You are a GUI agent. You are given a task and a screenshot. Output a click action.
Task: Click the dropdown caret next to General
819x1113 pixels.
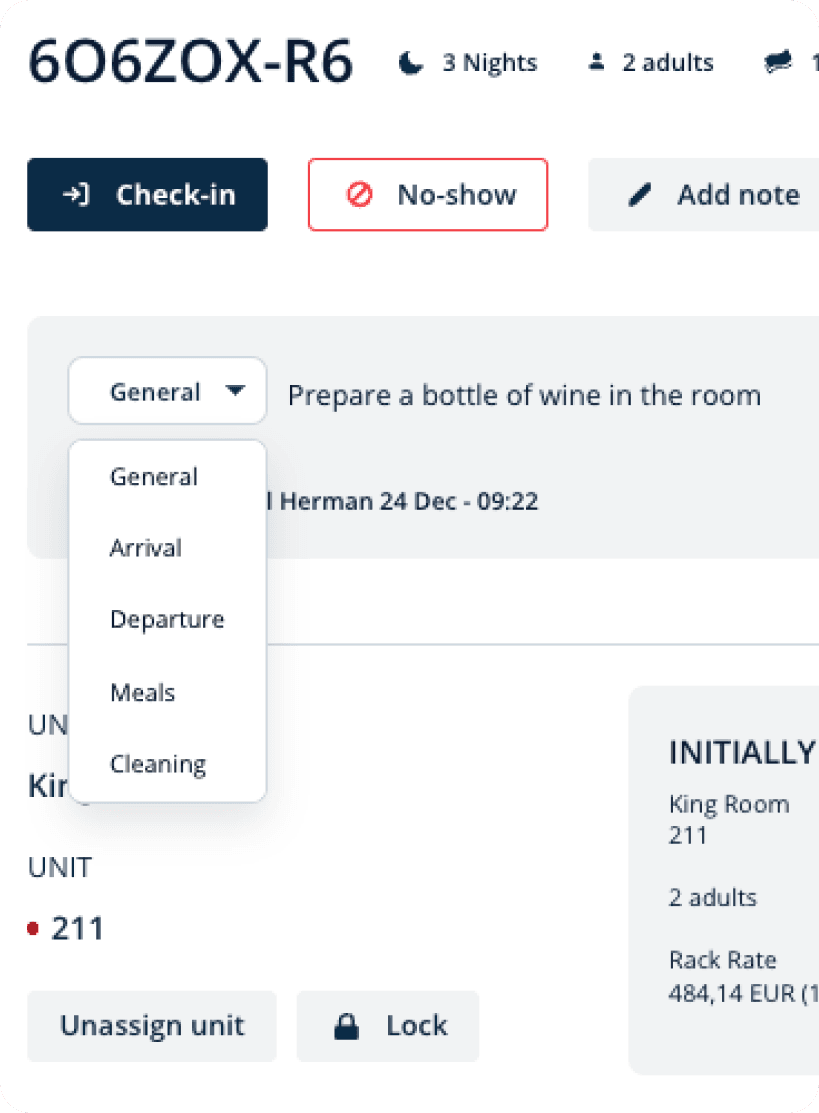(235, 390)
